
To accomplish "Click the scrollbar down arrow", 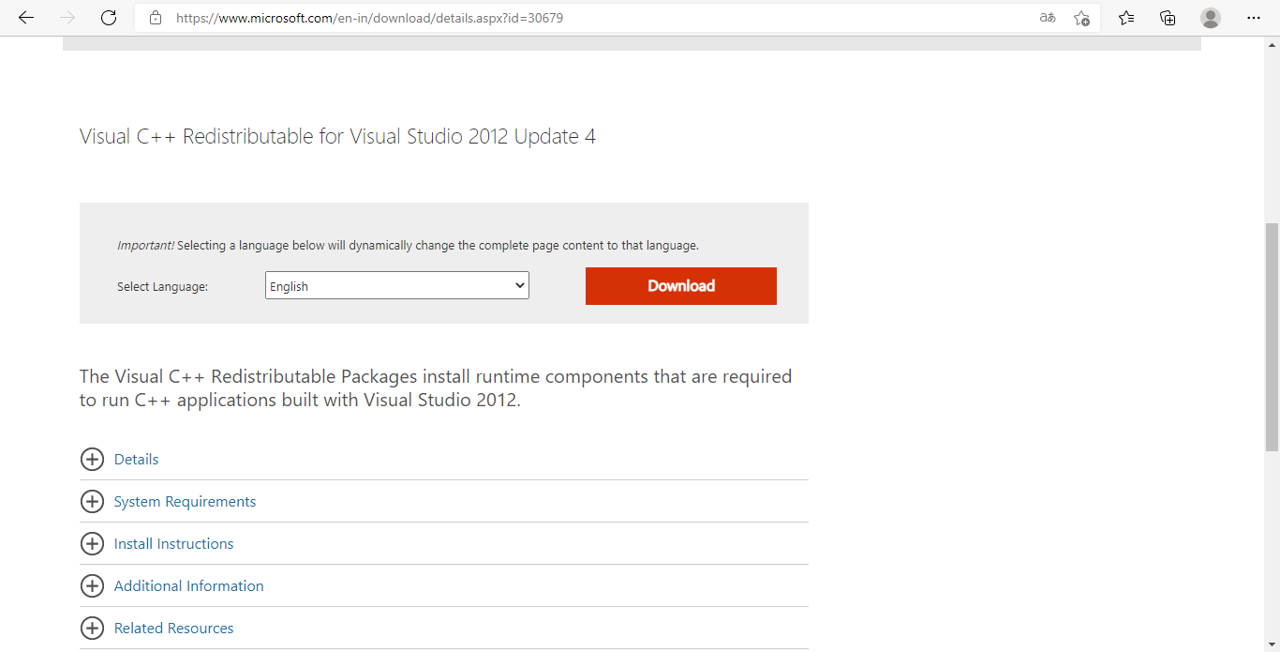I will [1272, 643].
